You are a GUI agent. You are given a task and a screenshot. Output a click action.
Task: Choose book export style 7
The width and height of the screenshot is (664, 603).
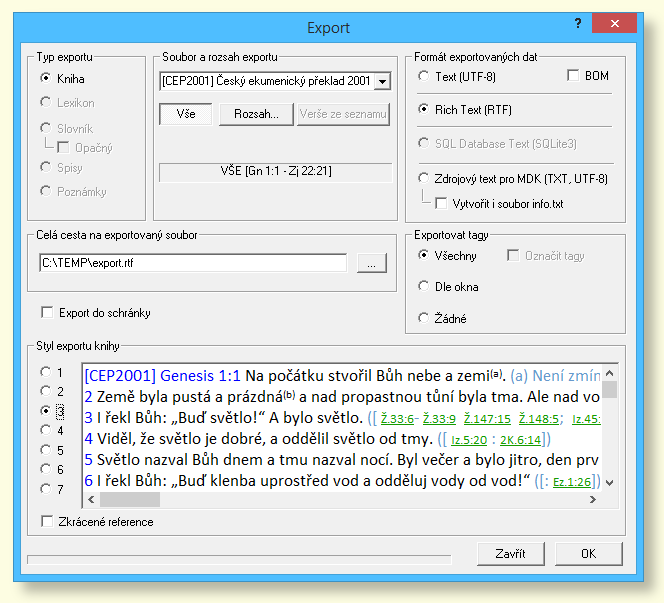[45, 489]
